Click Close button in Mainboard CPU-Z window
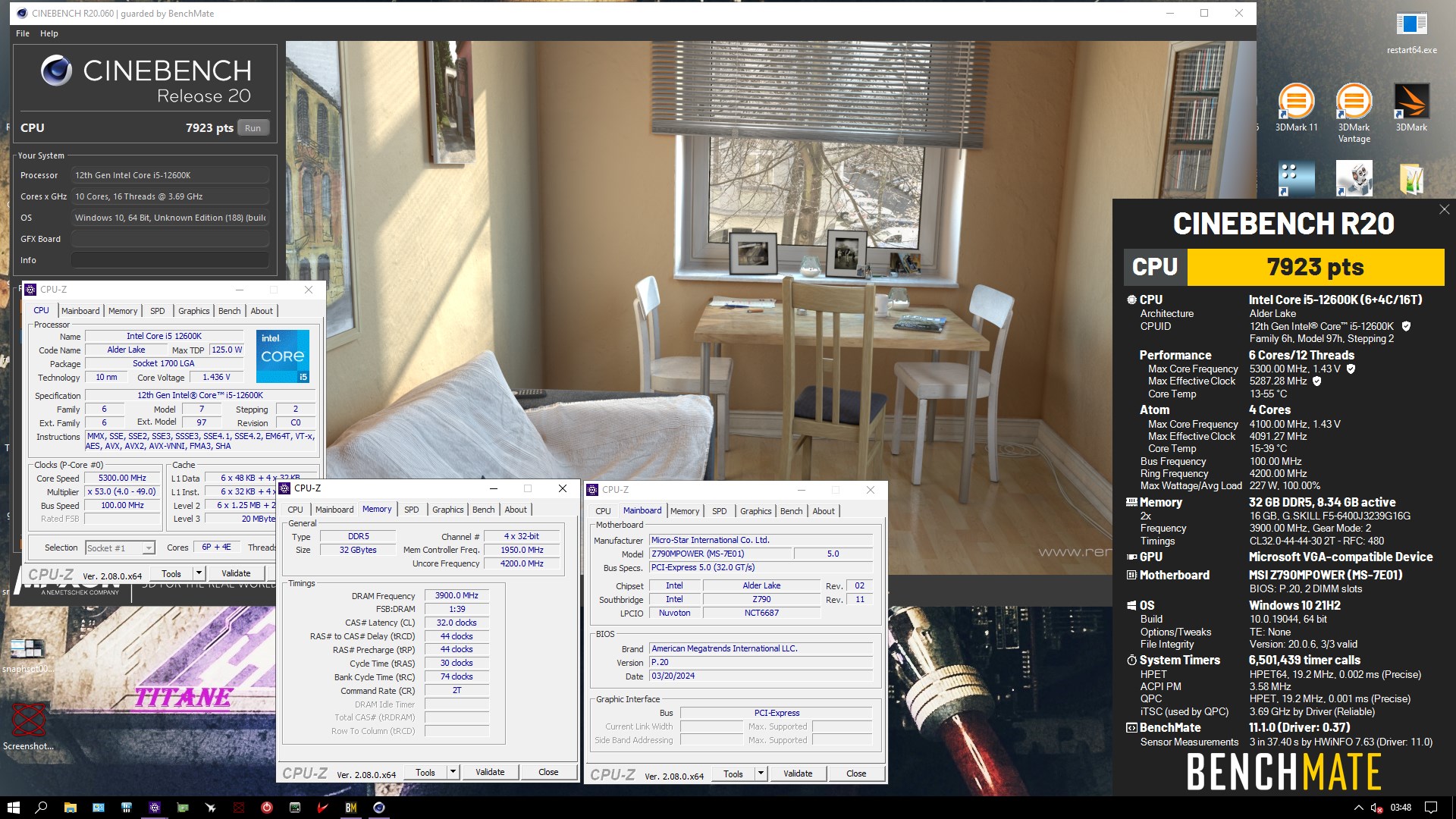 point(856,773)
